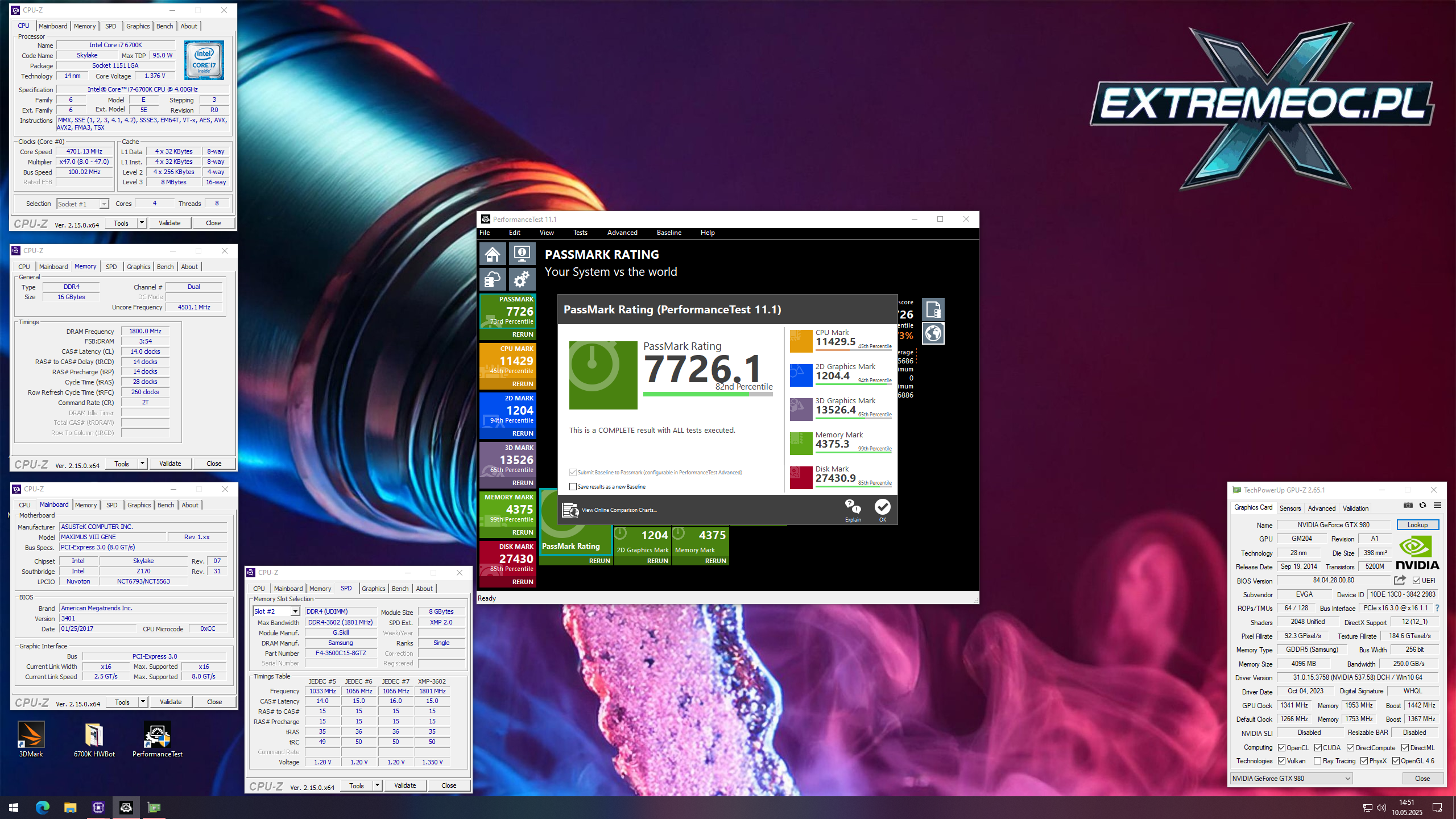Switch to the Sensors tab in GPU-Z

(1290, 508)
